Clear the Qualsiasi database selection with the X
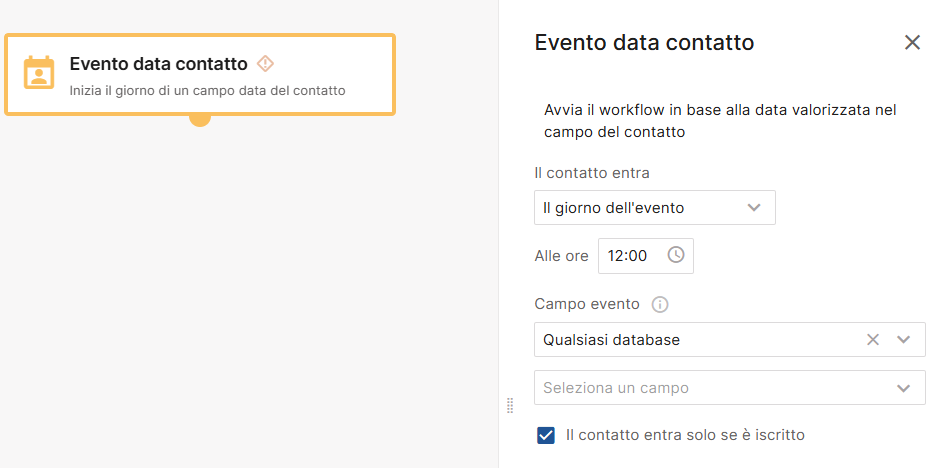The width and height of the screenshot is (947, 468). (873, 340)
